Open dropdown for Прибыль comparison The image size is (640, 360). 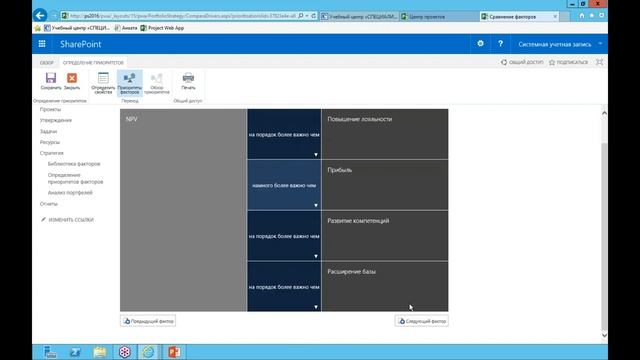(316, 205)
